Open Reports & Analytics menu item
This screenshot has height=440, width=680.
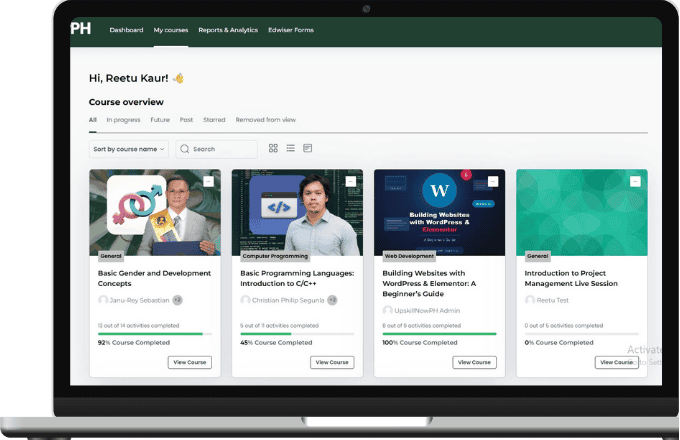coord(228,30)
